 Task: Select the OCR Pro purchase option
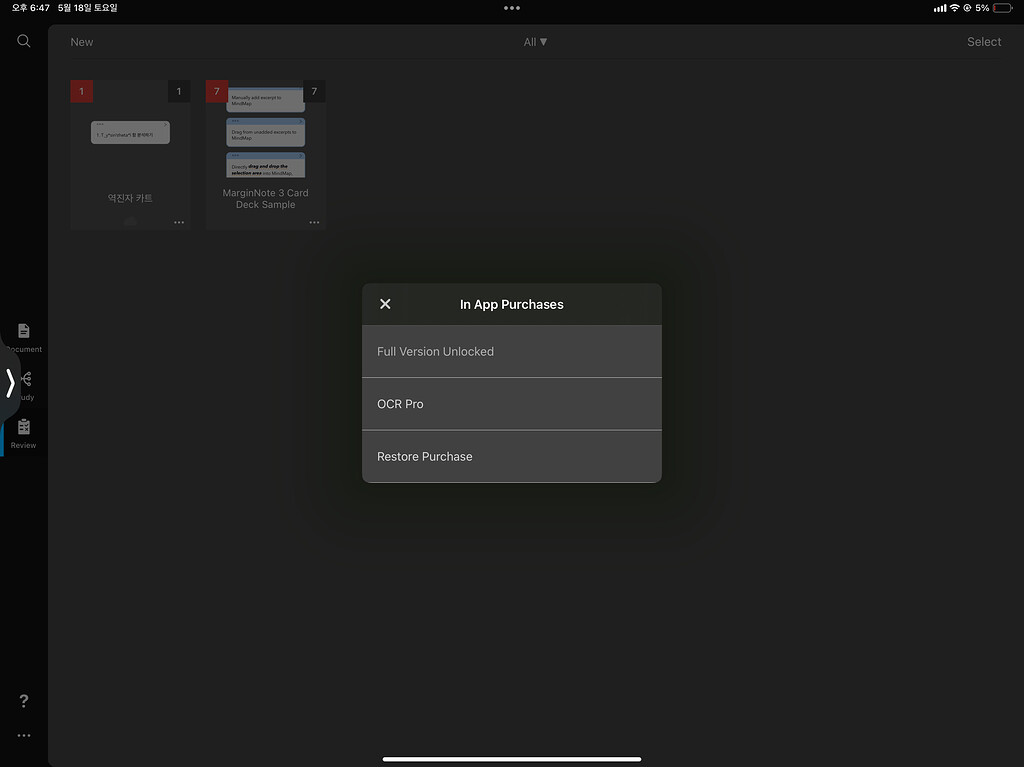511,404
